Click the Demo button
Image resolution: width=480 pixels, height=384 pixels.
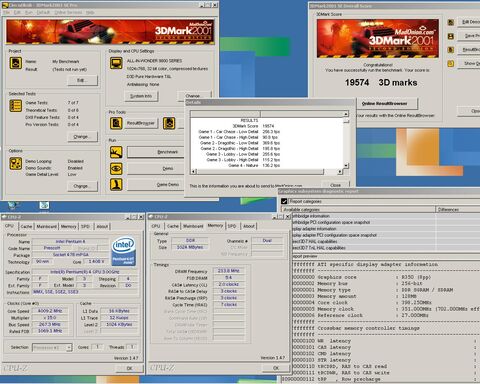[x=156, y=168]
